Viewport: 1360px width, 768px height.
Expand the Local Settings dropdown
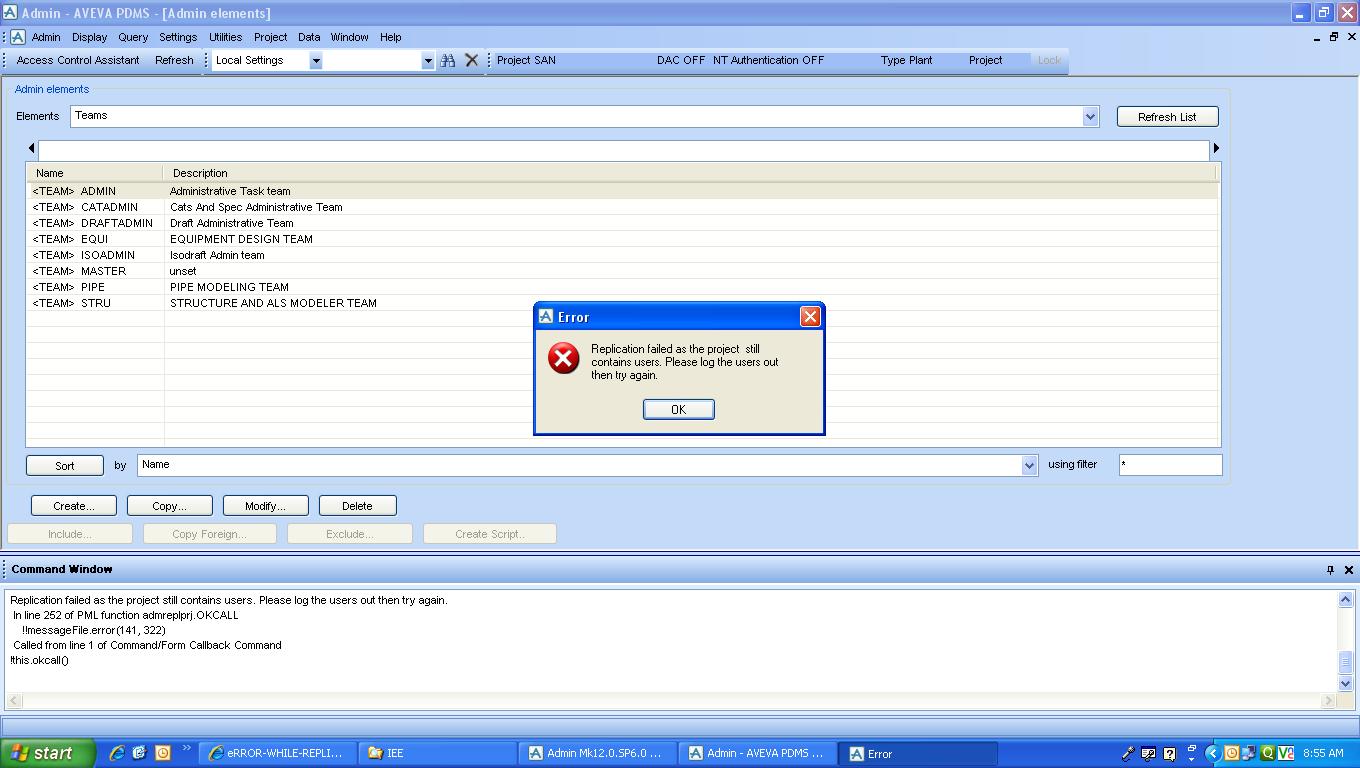[315, 61]
